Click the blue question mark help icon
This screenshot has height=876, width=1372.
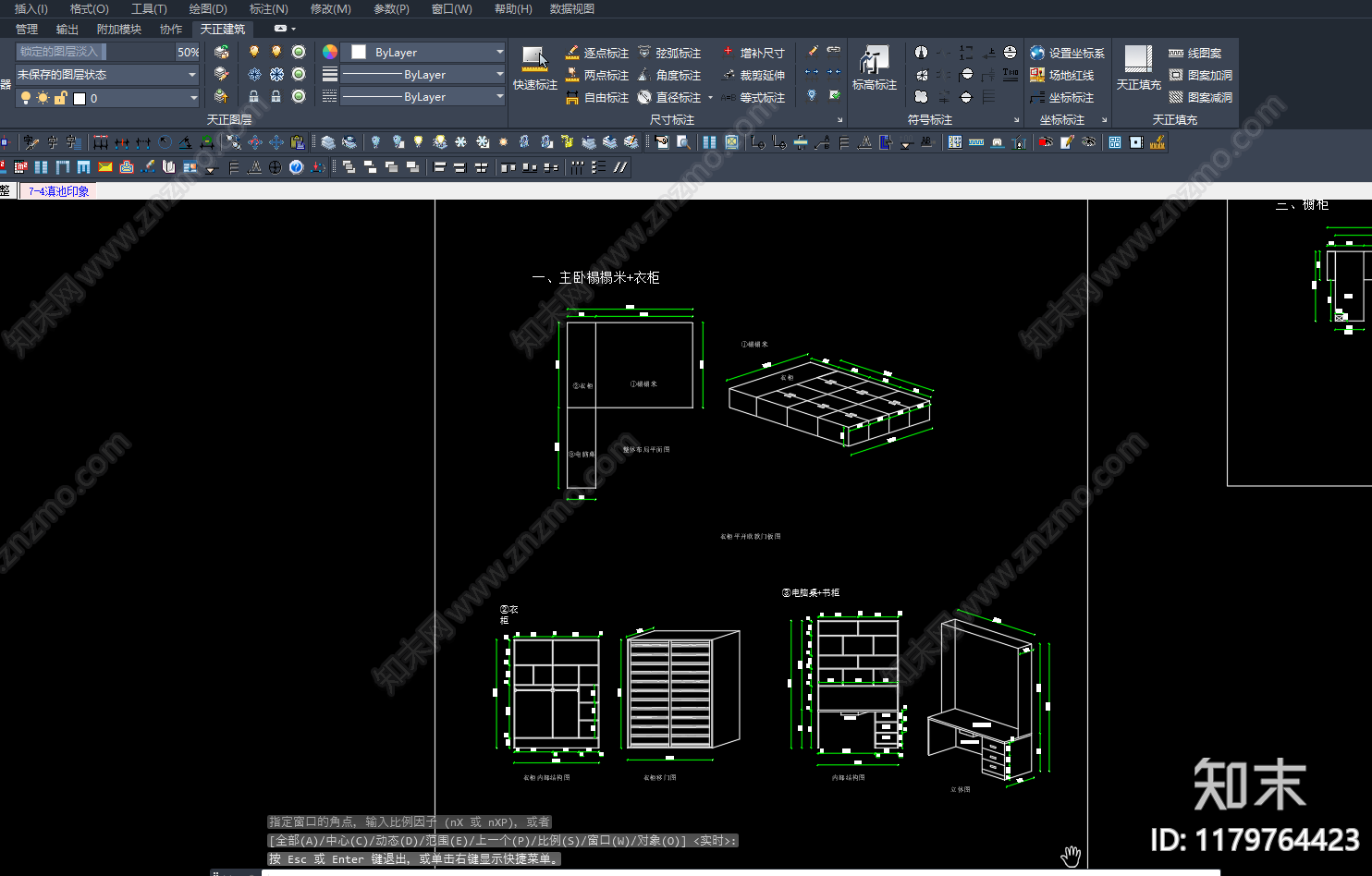[x=296, y=167]
